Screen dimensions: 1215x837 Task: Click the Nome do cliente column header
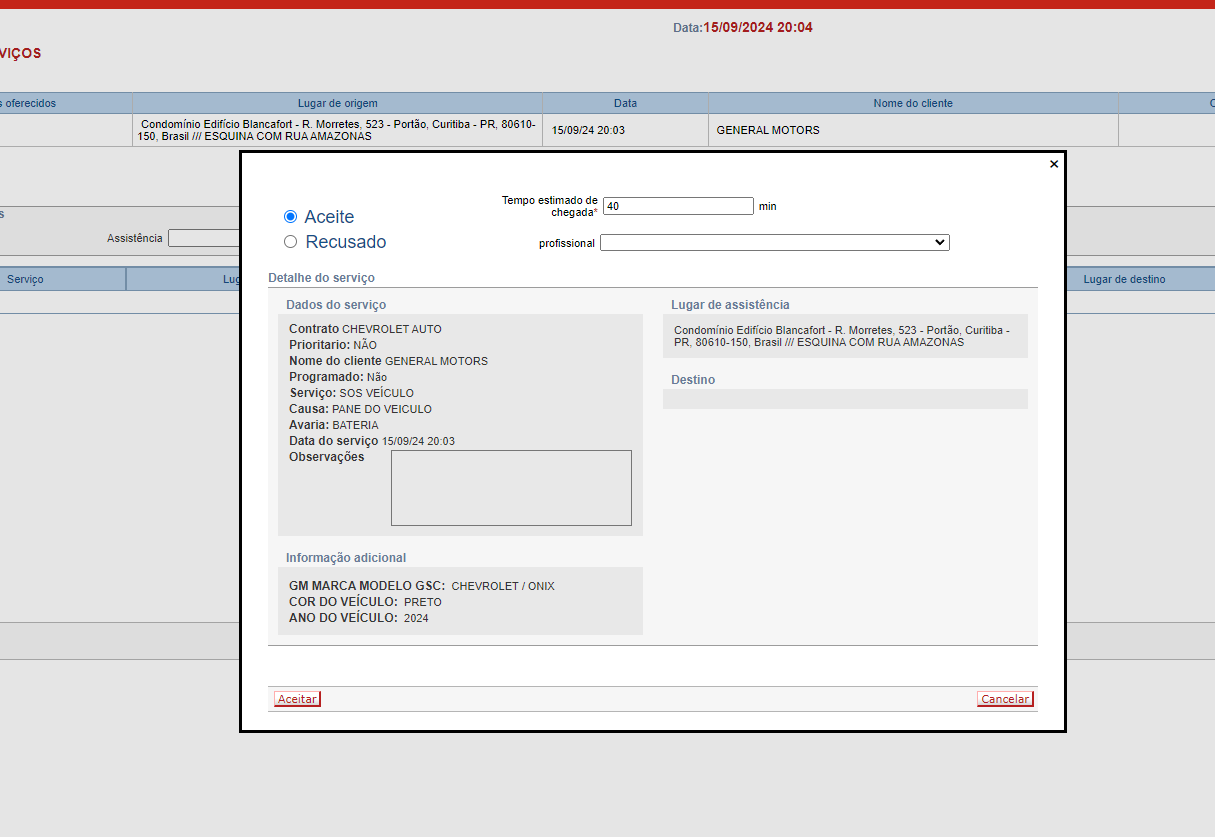(x=912, y=103)
